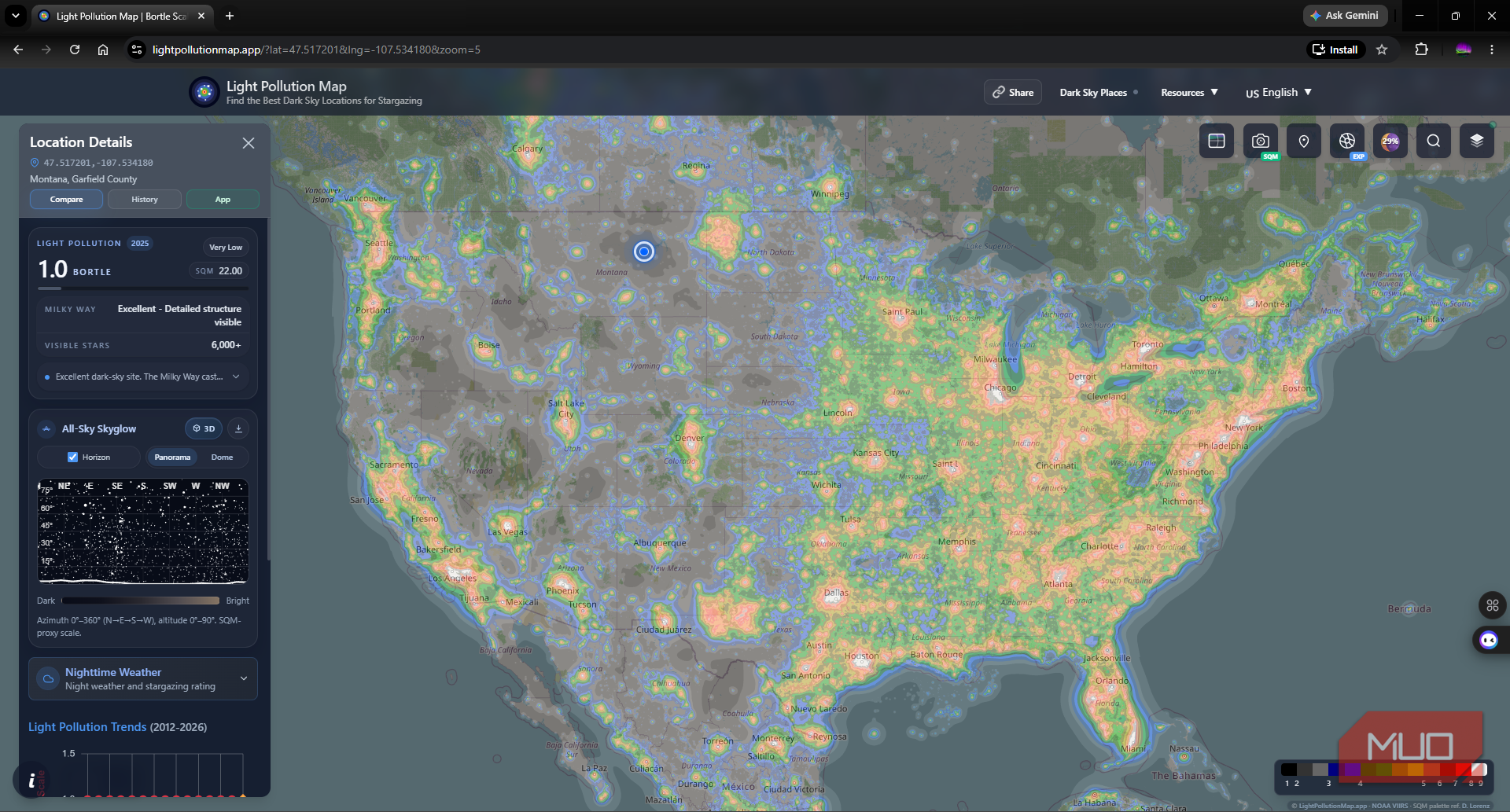Open the browser extensions puzzle icon

(1421, 50)
